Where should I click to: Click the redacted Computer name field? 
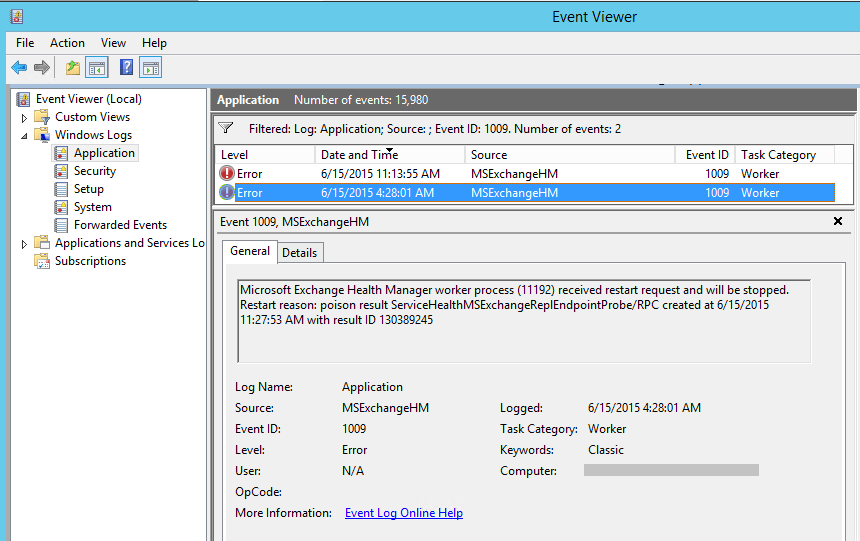[671, 470]
